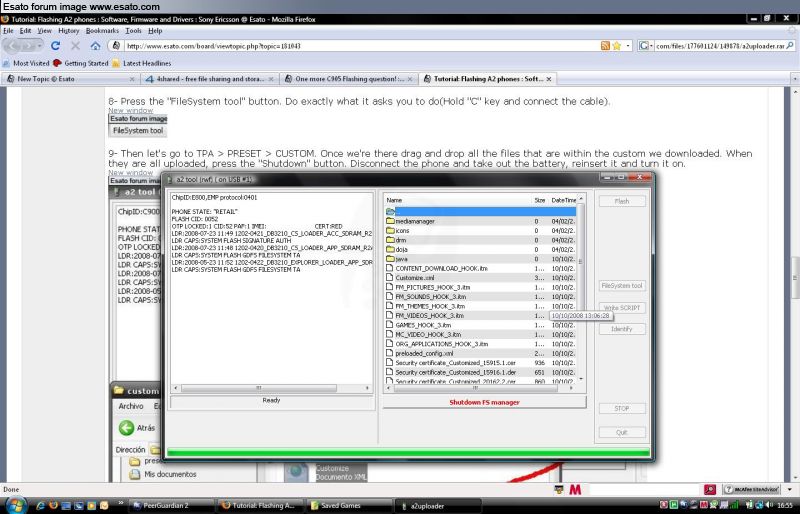The width and height of the screenshot is (800, 514).
Task: Go to the Firefox Home page icon
Action: tap(95, 46)
